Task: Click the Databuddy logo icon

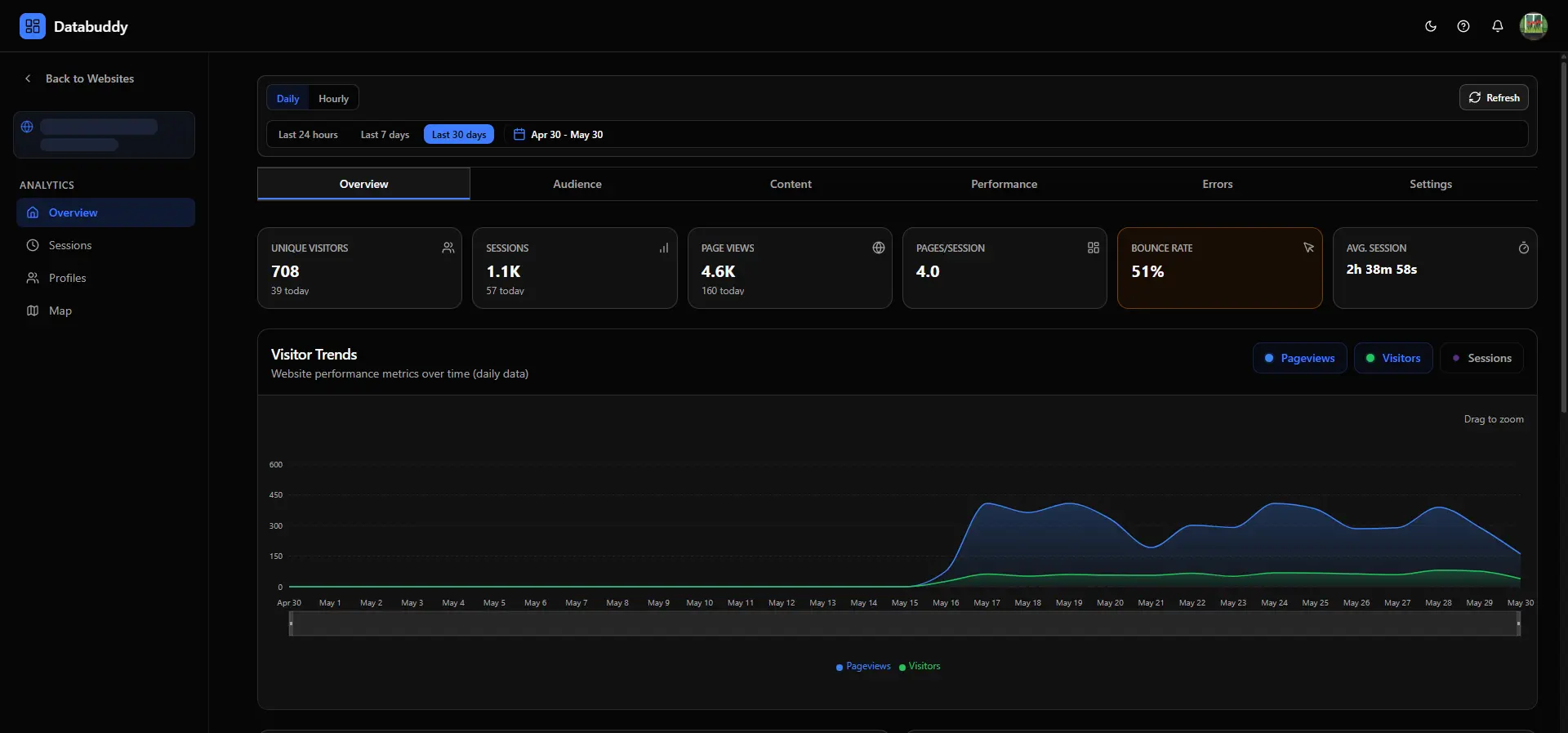Action: (33, 26)
